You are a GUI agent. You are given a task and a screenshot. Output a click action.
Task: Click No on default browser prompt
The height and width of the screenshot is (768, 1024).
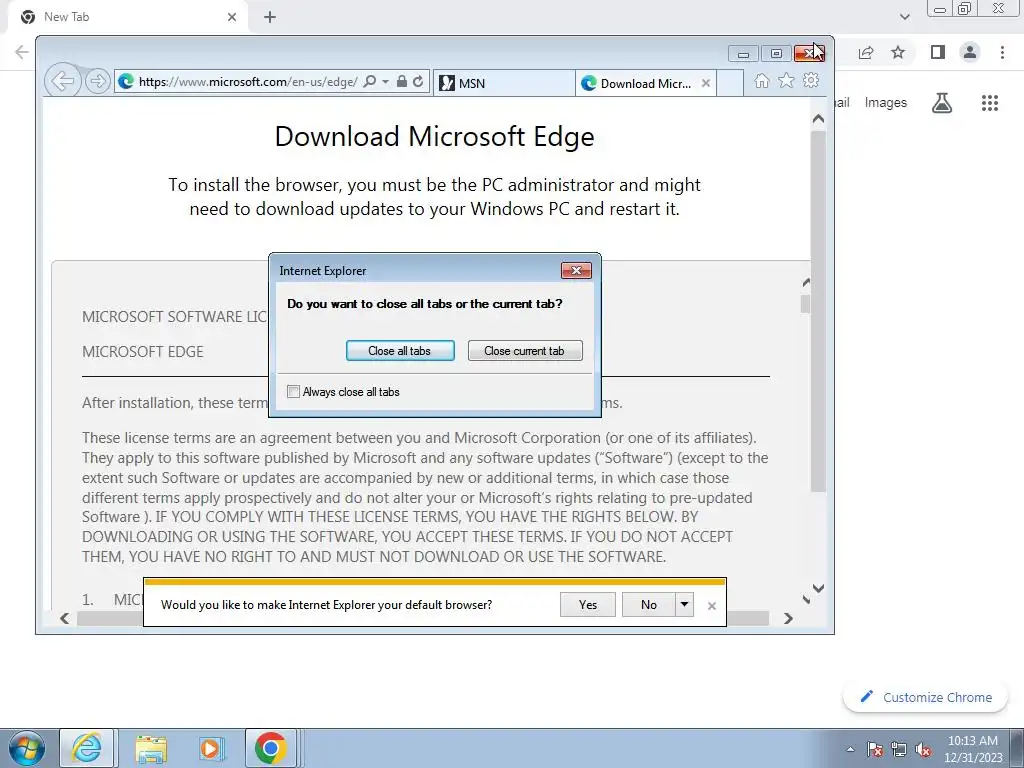click(x=648, y=605)
